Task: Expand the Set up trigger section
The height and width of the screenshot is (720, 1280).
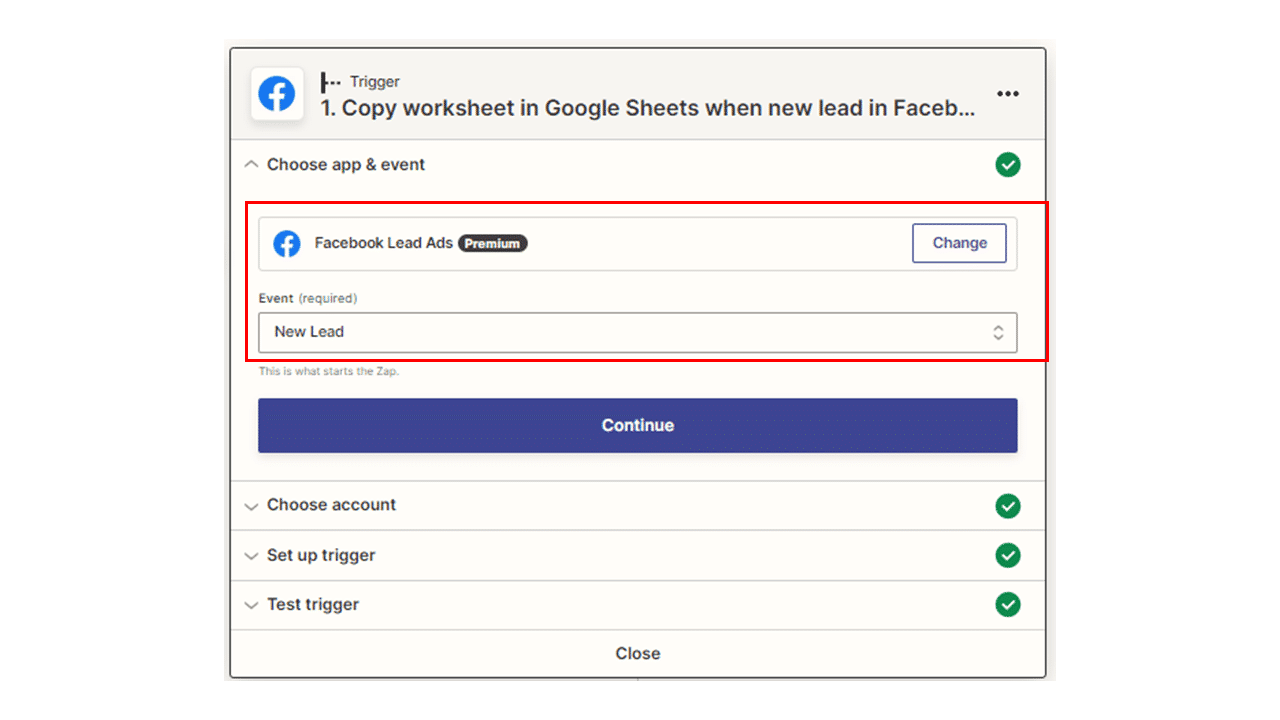Action: tap(251, 556)
